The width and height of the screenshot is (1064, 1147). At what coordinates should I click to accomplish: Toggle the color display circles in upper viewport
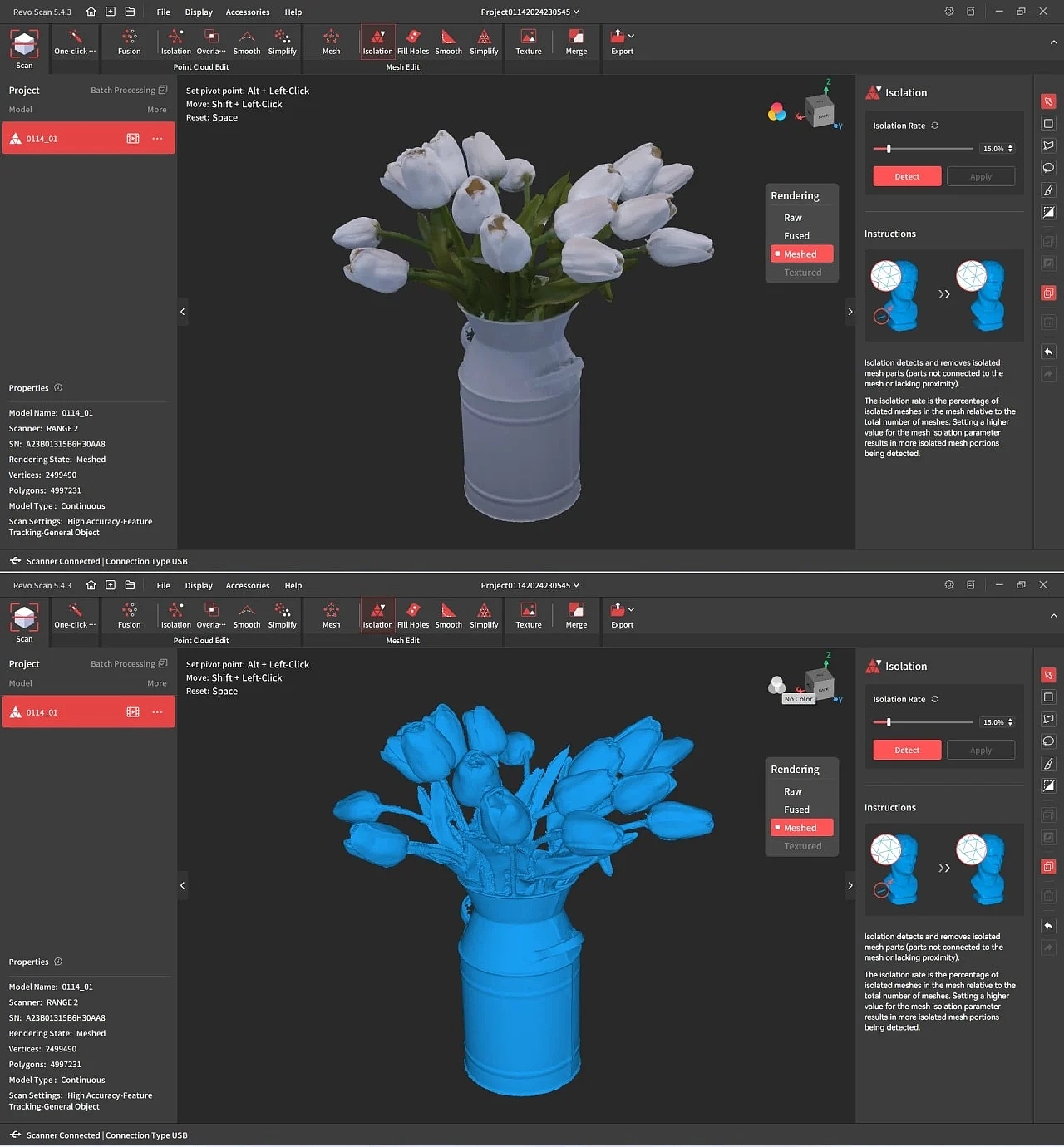(776, 112)
